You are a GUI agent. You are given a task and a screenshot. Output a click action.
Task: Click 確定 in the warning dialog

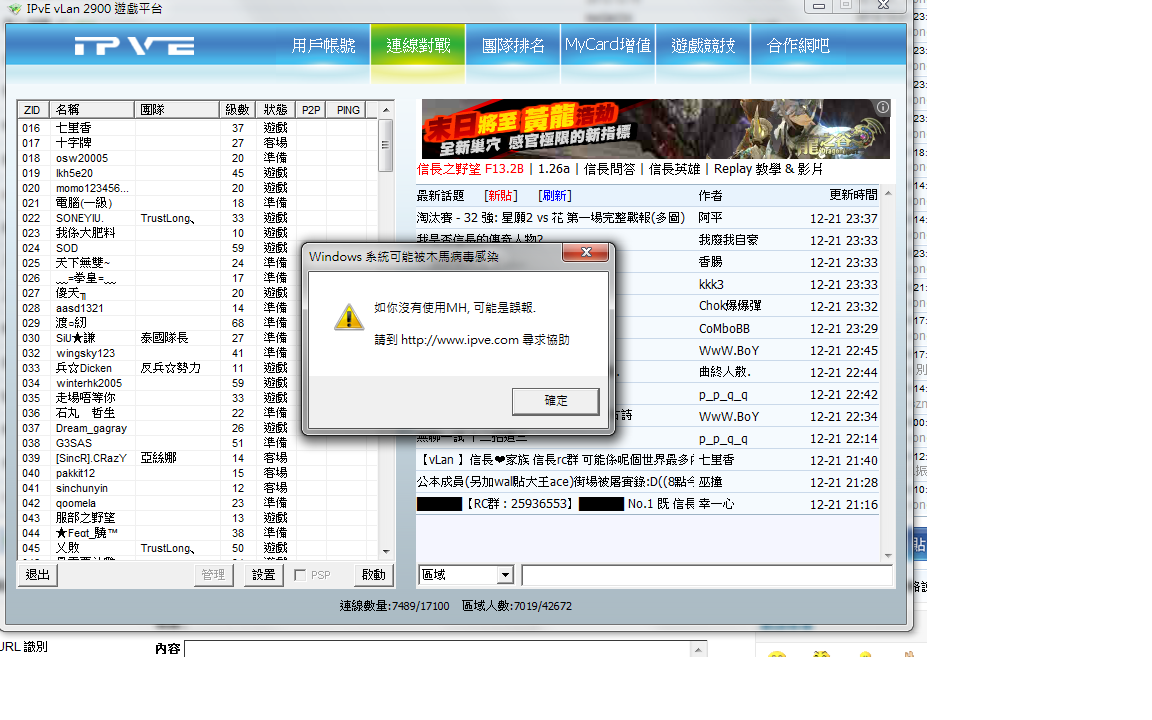555,401
